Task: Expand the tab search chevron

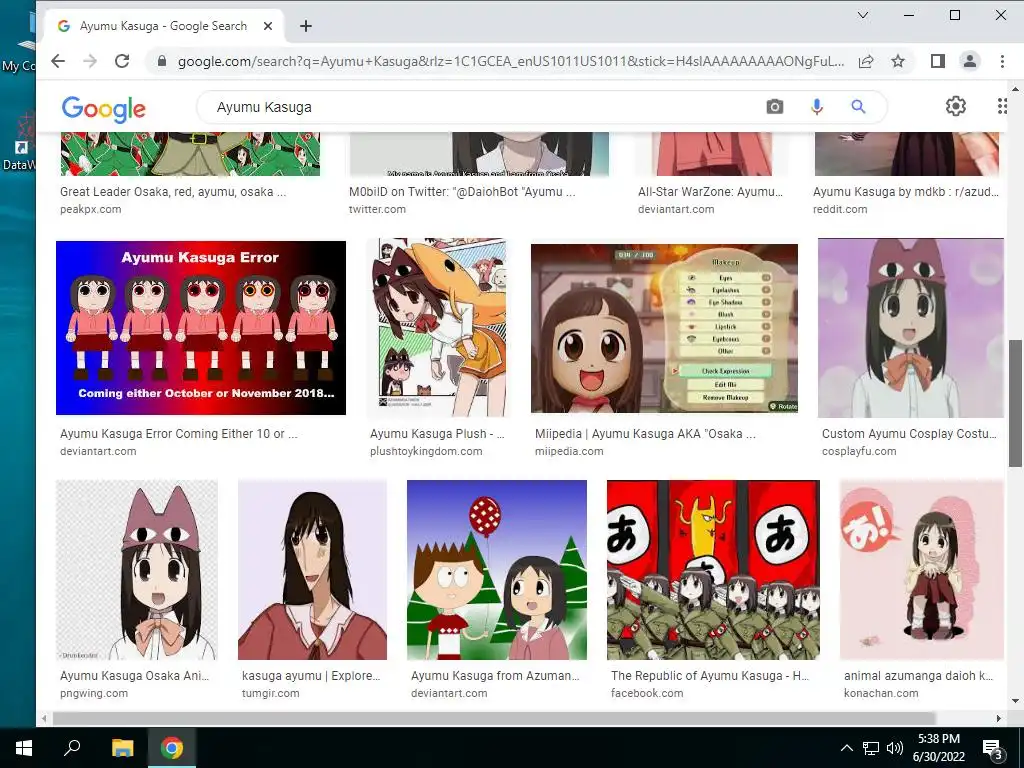Action: [x=863, y=15]
